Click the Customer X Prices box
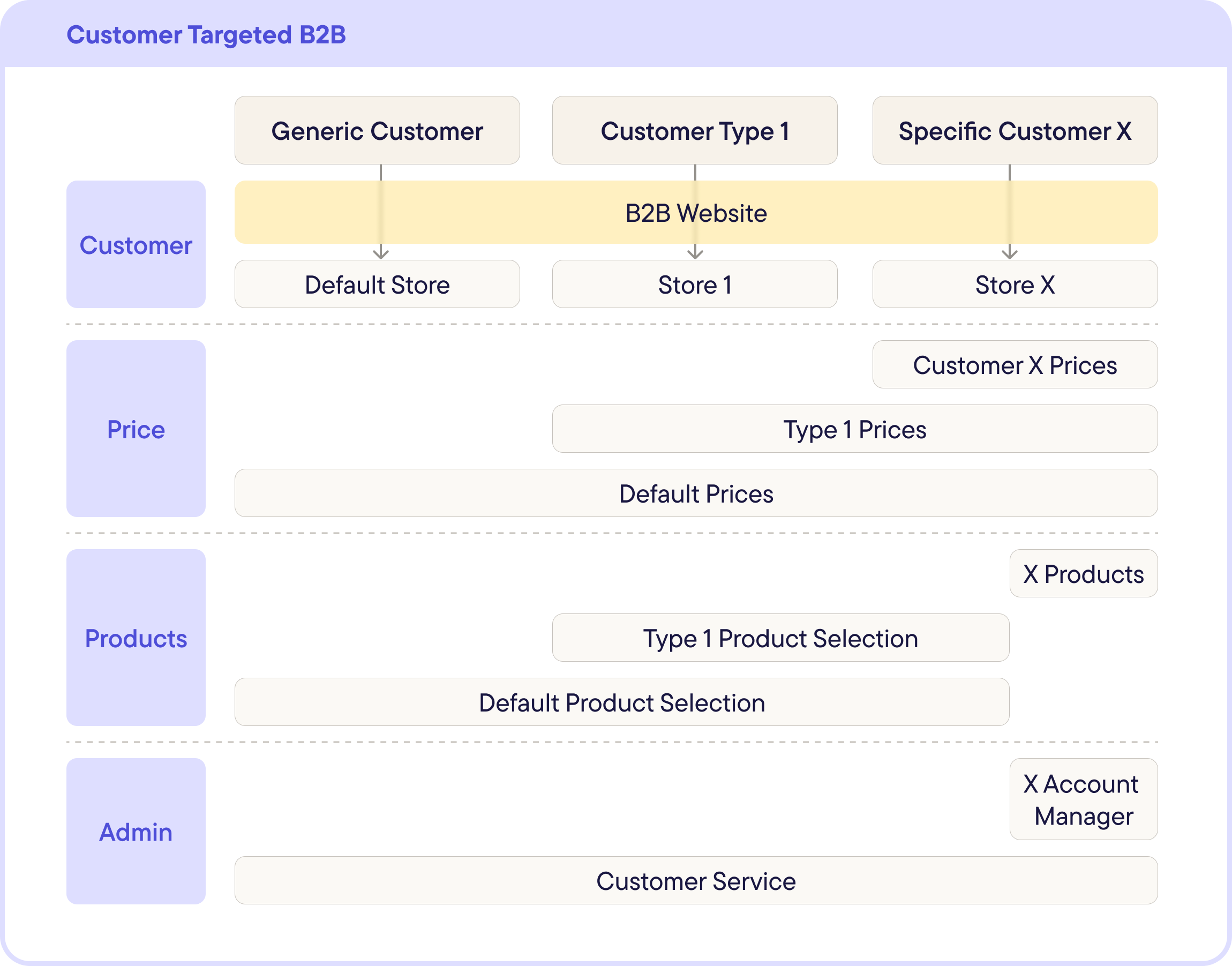This screenshot has width=1232, height=966. [x=1015, y=364]
